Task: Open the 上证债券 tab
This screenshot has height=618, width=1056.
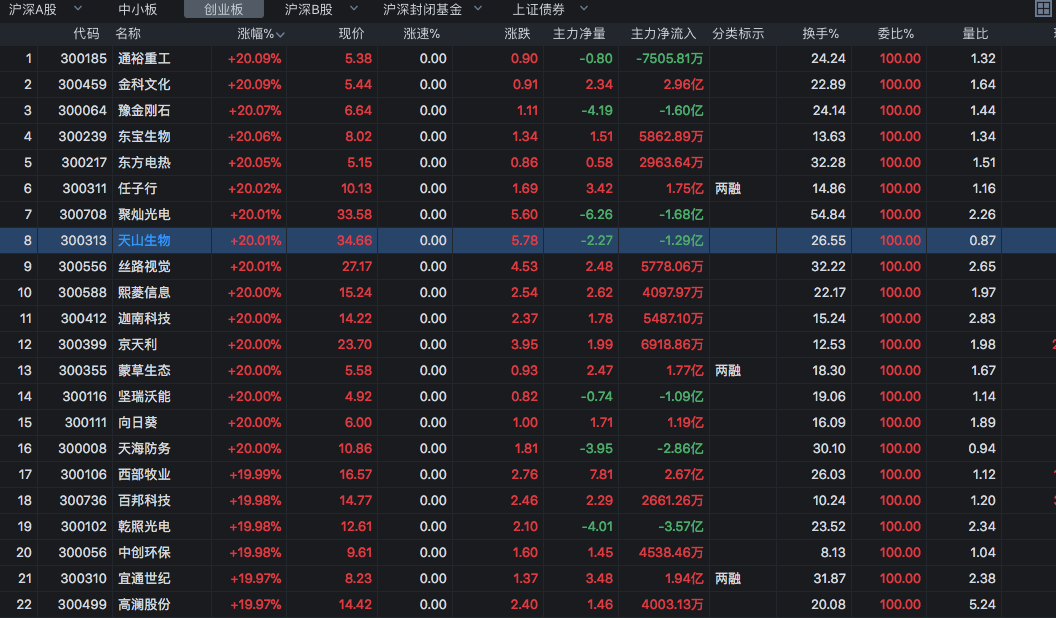Action: click(539, 9)
